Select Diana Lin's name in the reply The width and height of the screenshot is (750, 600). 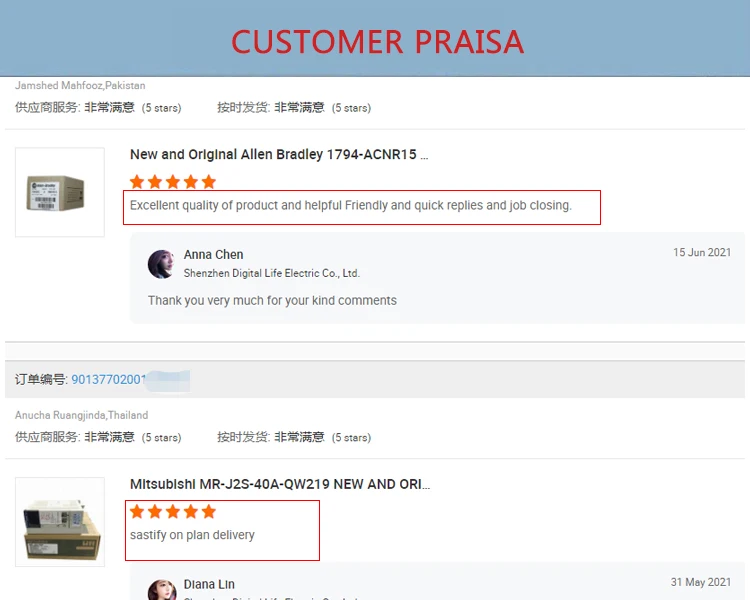pyautogui.click(x=209, y=584)
